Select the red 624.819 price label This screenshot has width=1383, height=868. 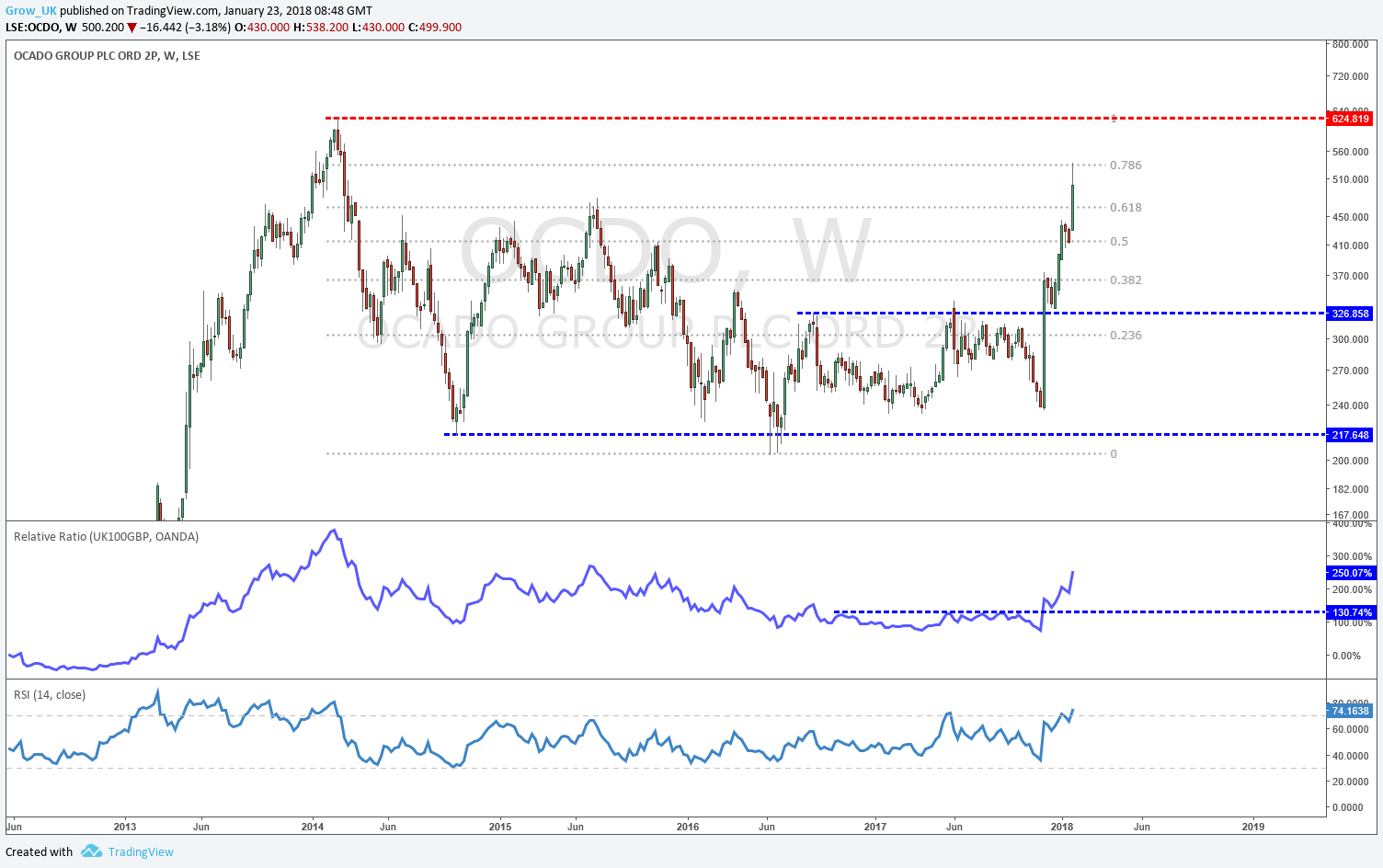(1351, 119)
